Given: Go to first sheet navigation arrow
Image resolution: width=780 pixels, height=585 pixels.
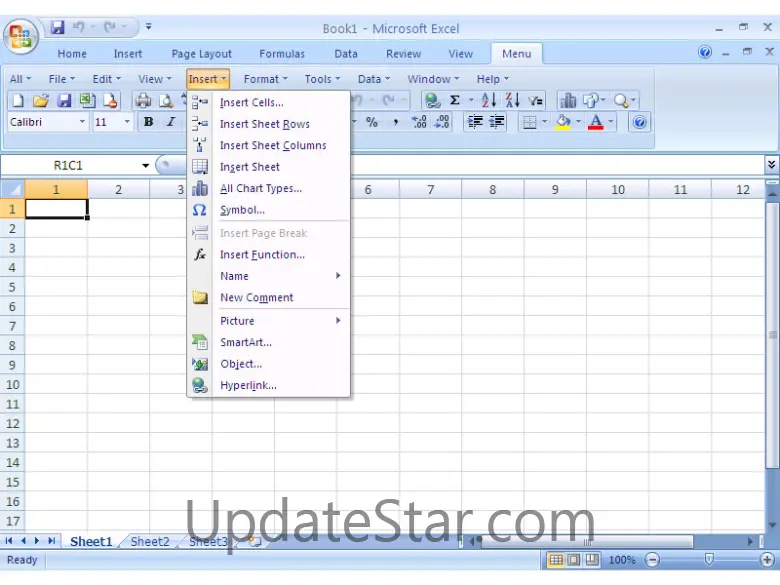Looking at the screenshot, I should click(8, 541).
